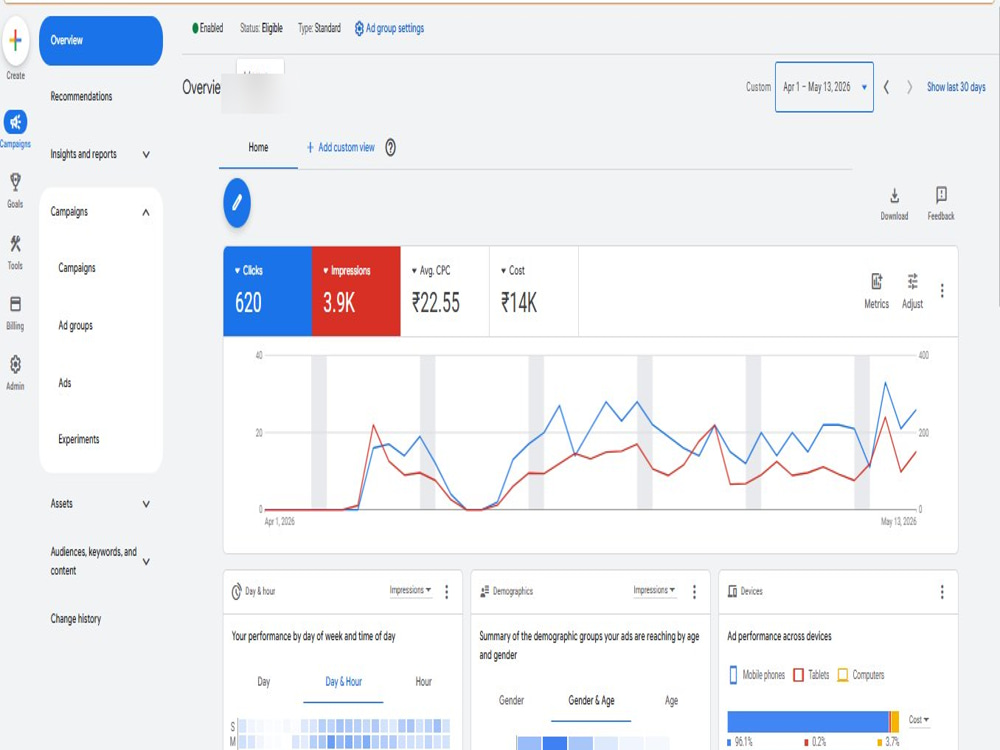Switch to the Age tab
Image resolution: width=1000 pixels, height=750 pixels.
[x=671, y=700]
